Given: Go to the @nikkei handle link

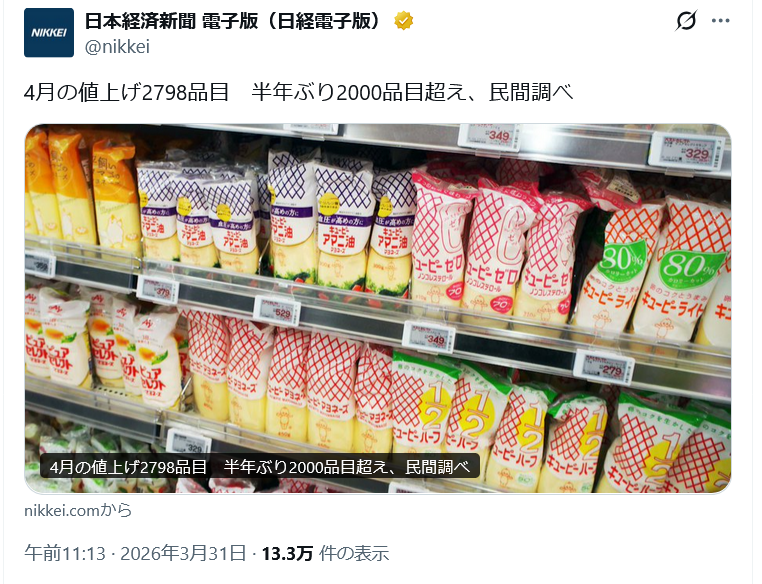Looking at the screenshot, I should 117,47.
